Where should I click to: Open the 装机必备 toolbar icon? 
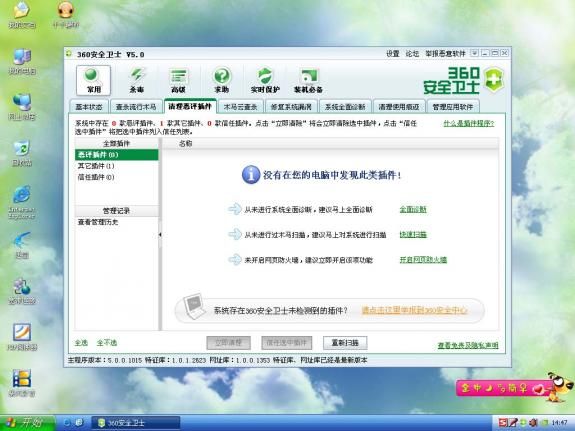click(308, 80)
